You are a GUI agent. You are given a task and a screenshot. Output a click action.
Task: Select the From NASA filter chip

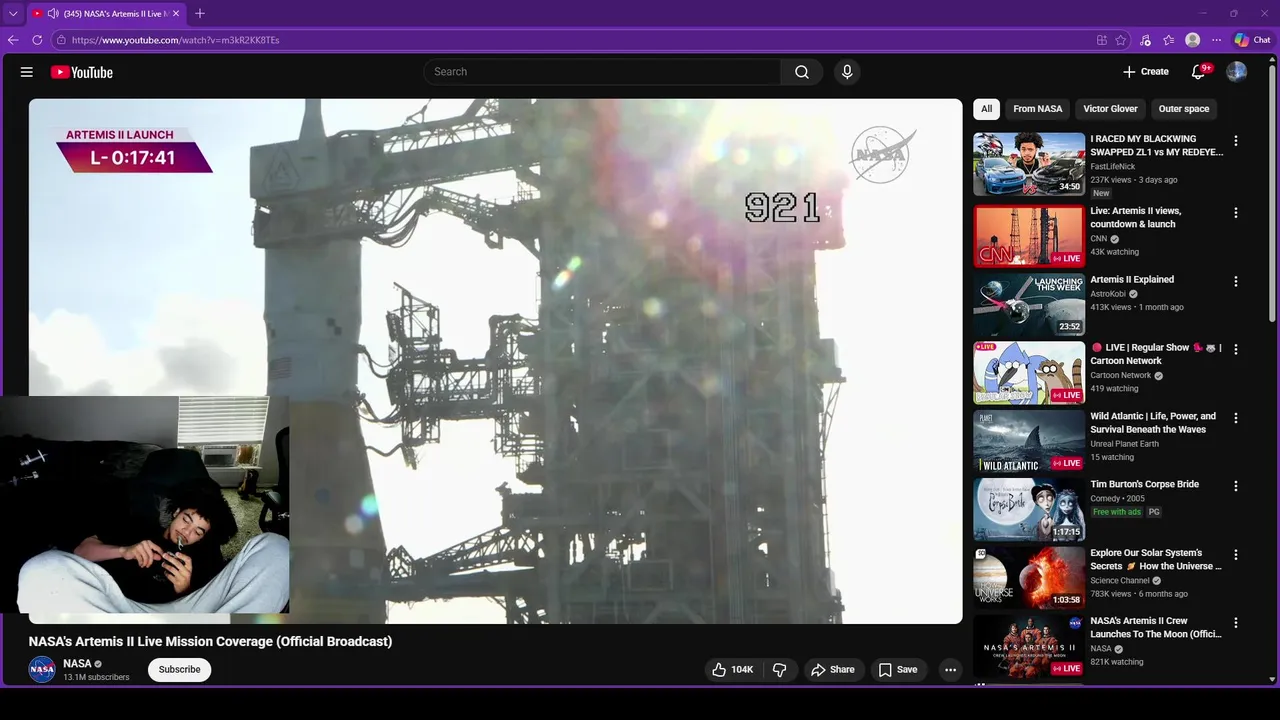[x=1037, y=109]
